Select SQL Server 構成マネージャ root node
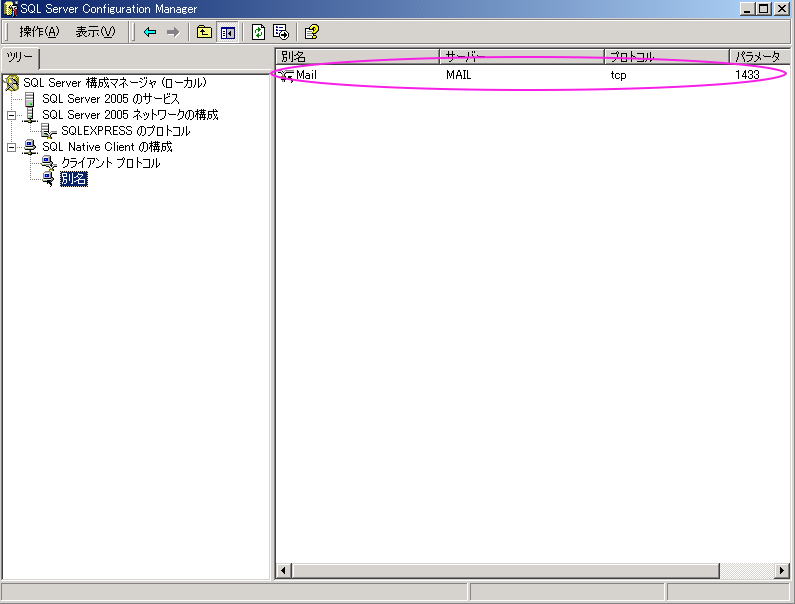 click(114, 83)
